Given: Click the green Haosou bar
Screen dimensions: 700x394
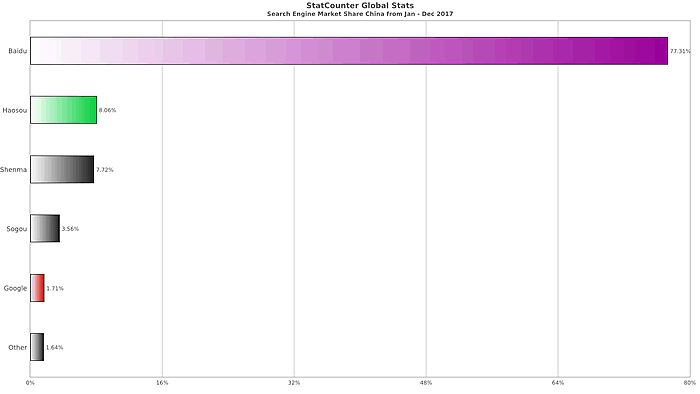Looking at the screenshot, I should tap(63, 110).
